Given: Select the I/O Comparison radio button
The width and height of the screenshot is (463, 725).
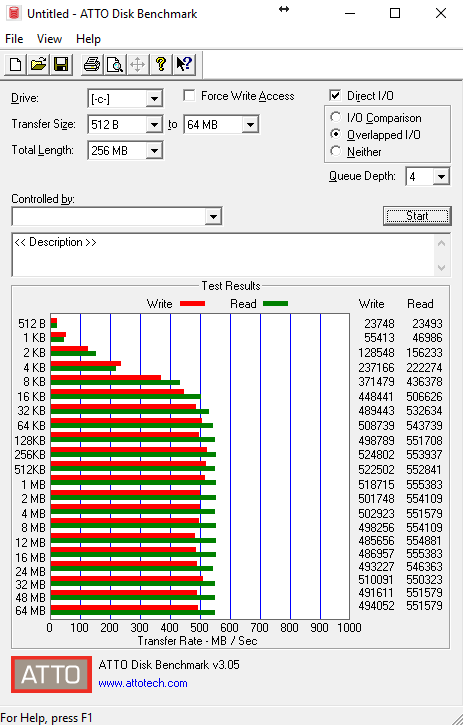Looking at the screenshot, I should click(336, 117).
